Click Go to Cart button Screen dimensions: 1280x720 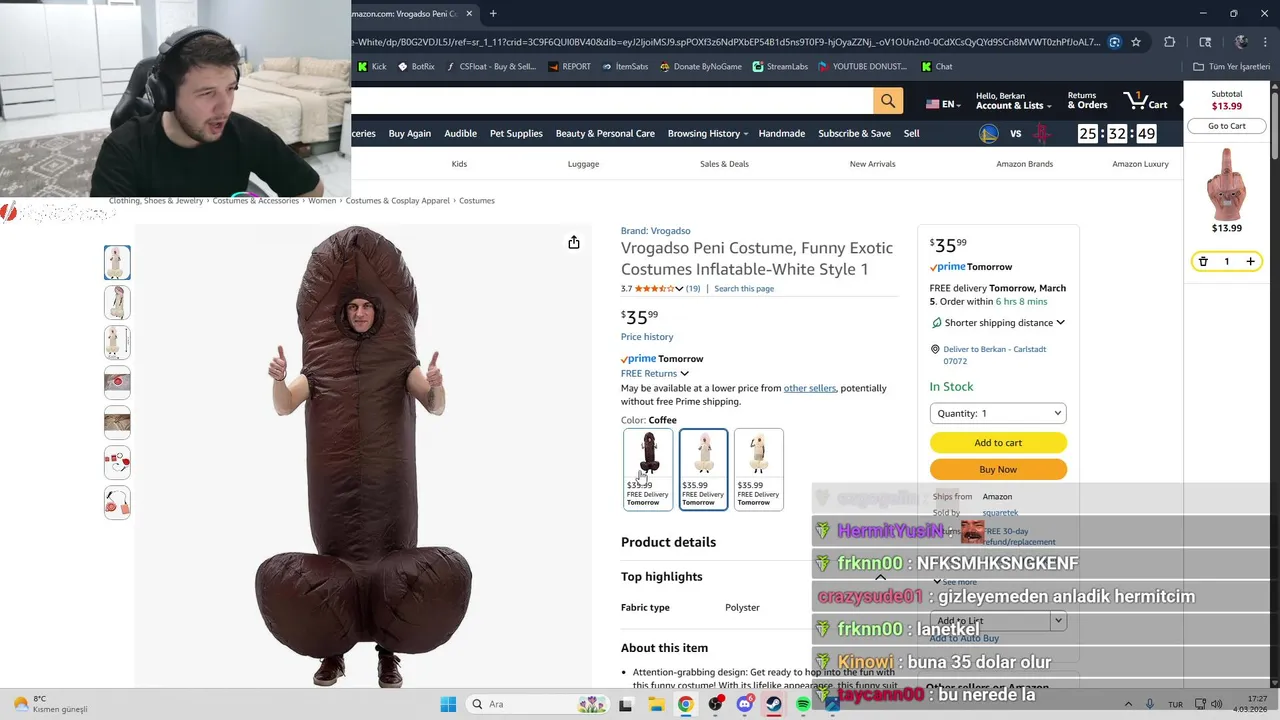(x=1226, y=126)
